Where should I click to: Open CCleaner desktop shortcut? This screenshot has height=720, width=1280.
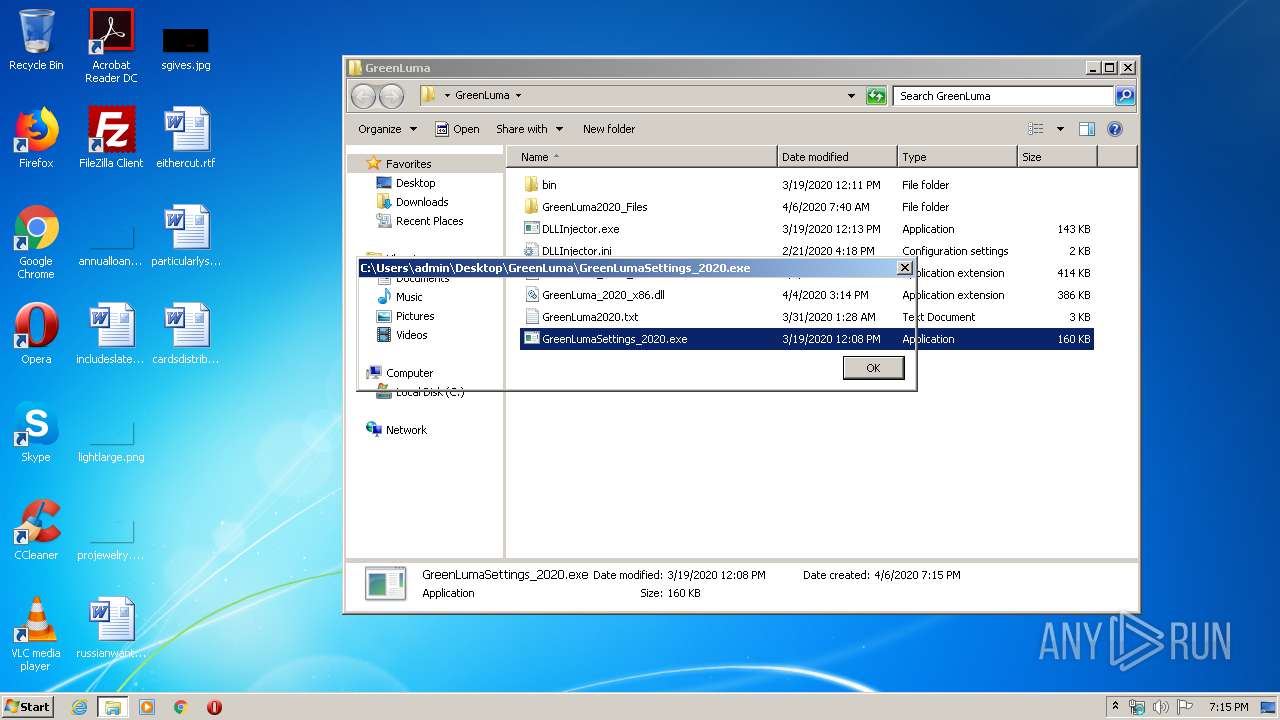36,530
